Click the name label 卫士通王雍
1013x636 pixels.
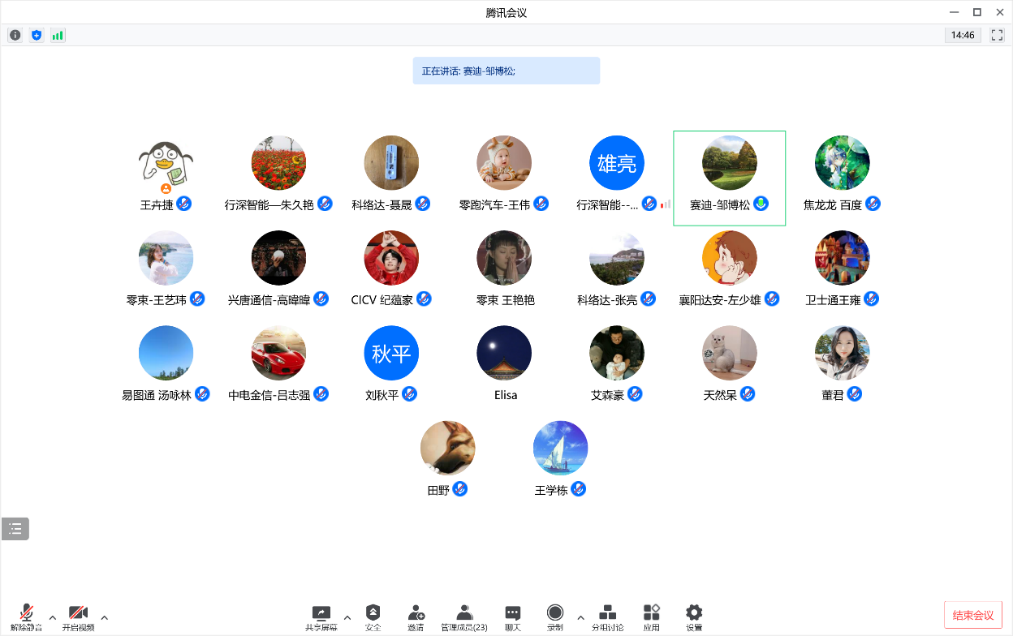(x=833, y=300)
